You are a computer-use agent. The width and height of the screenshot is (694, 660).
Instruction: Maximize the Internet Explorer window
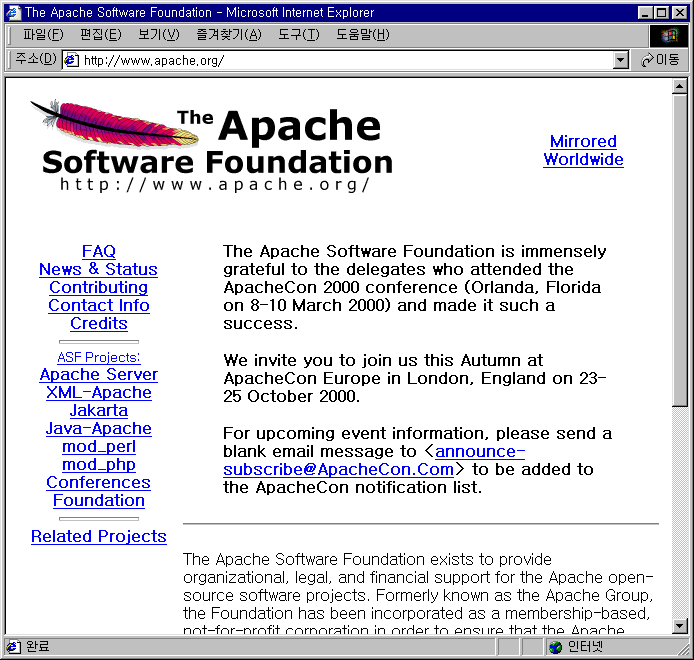[661, 13]
